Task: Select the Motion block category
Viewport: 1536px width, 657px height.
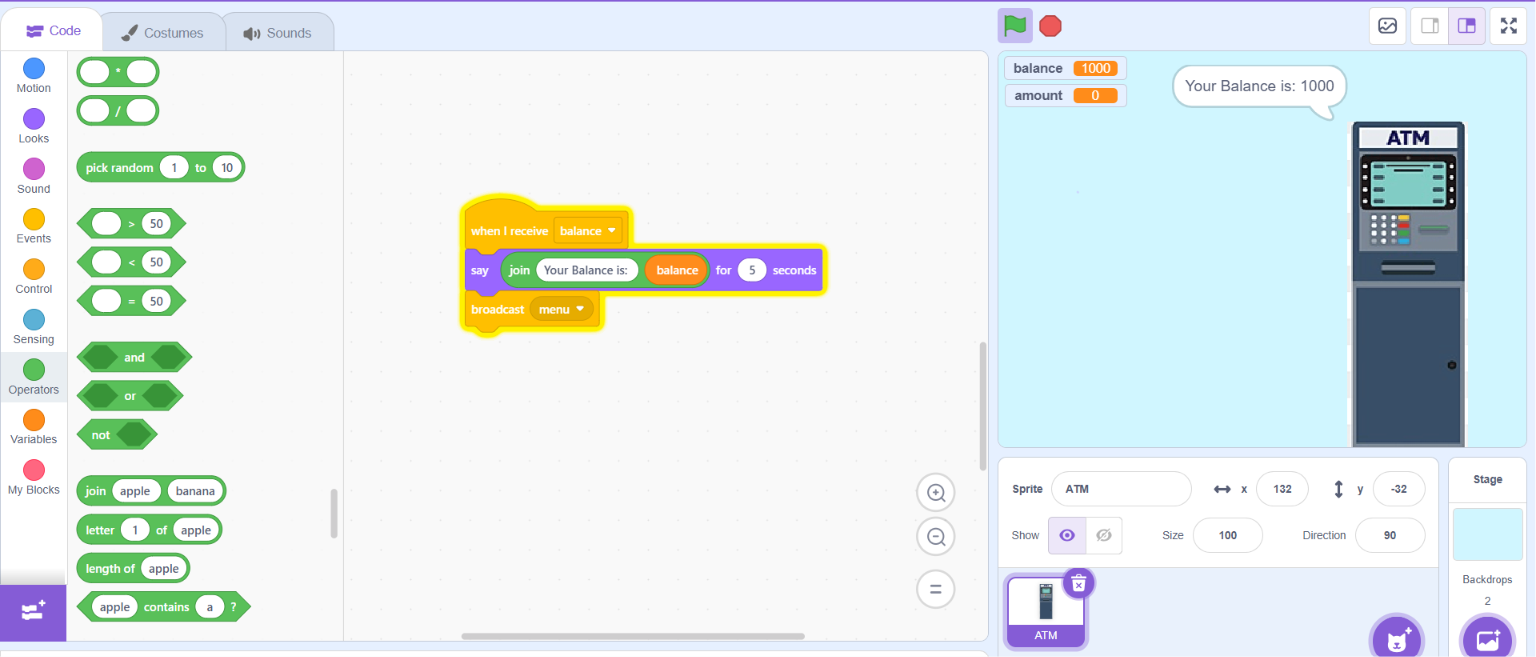Action: (x=34, y=76)
